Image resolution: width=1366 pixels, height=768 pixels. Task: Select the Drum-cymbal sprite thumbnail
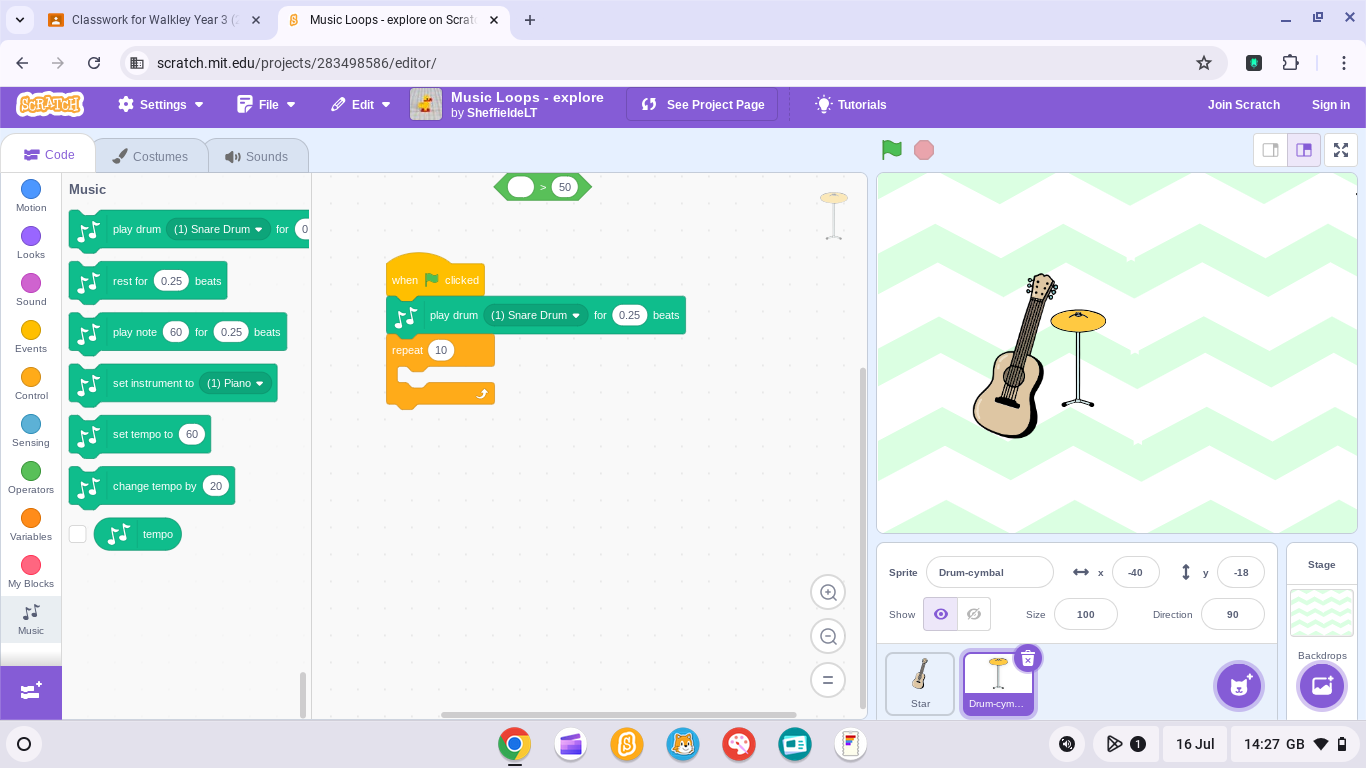(x=997, y=684)
